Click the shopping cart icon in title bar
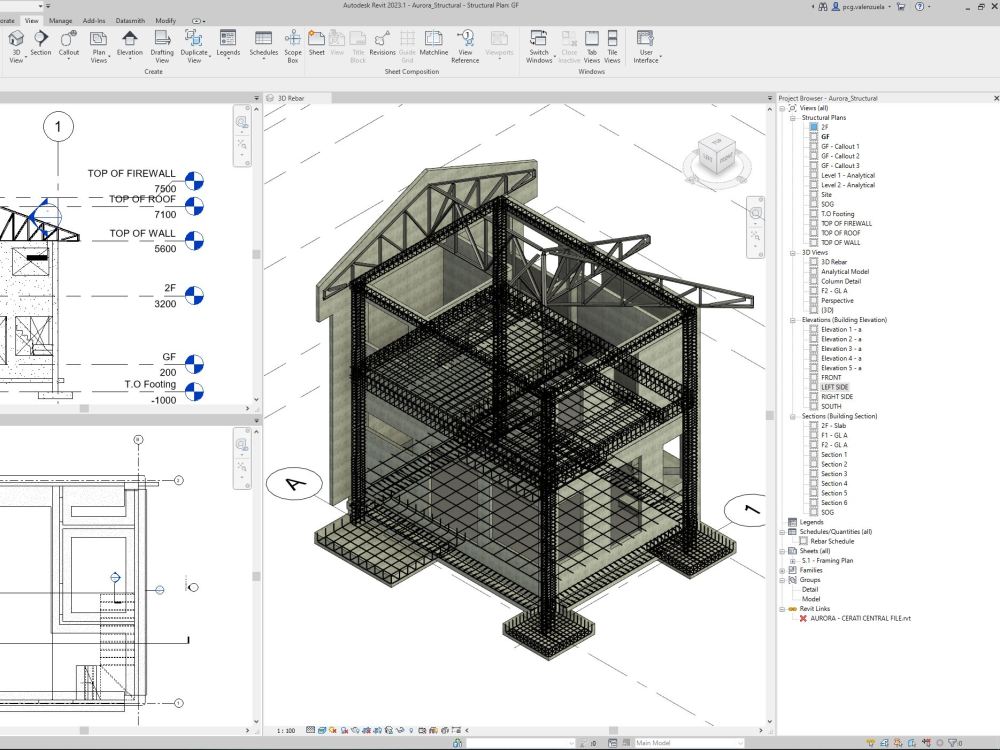This screenshot has height=750, width=1000. (901, 6)
